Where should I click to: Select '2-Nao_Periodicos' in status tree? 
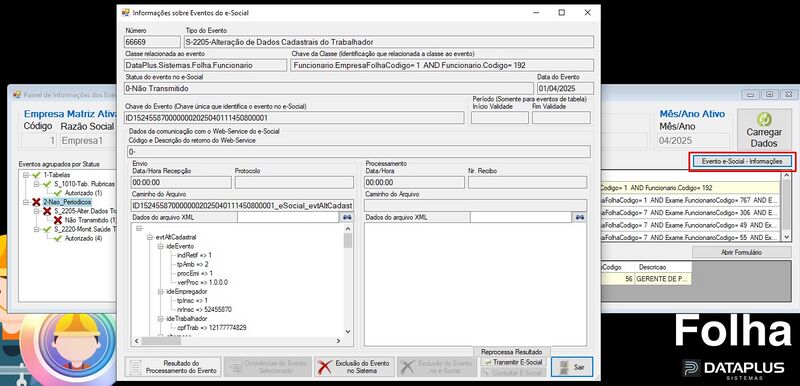tap(67, 202)
